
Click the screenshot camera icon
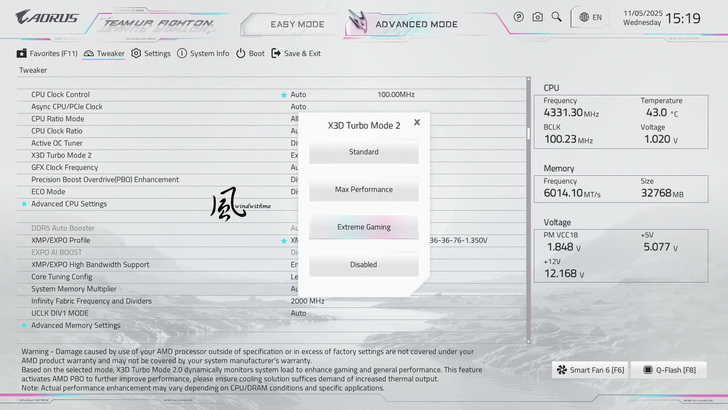pos(537,17)
